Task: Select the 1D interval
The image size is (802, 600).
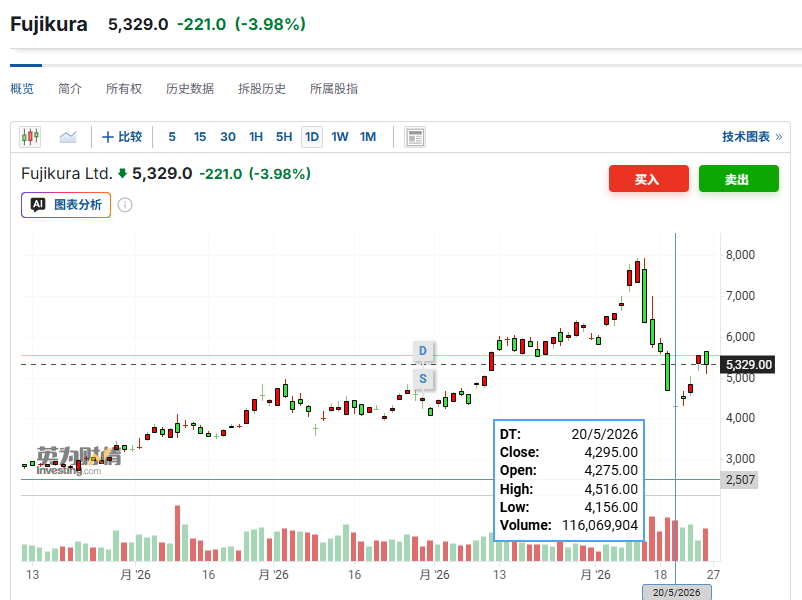Action: [x=311, y=137]
